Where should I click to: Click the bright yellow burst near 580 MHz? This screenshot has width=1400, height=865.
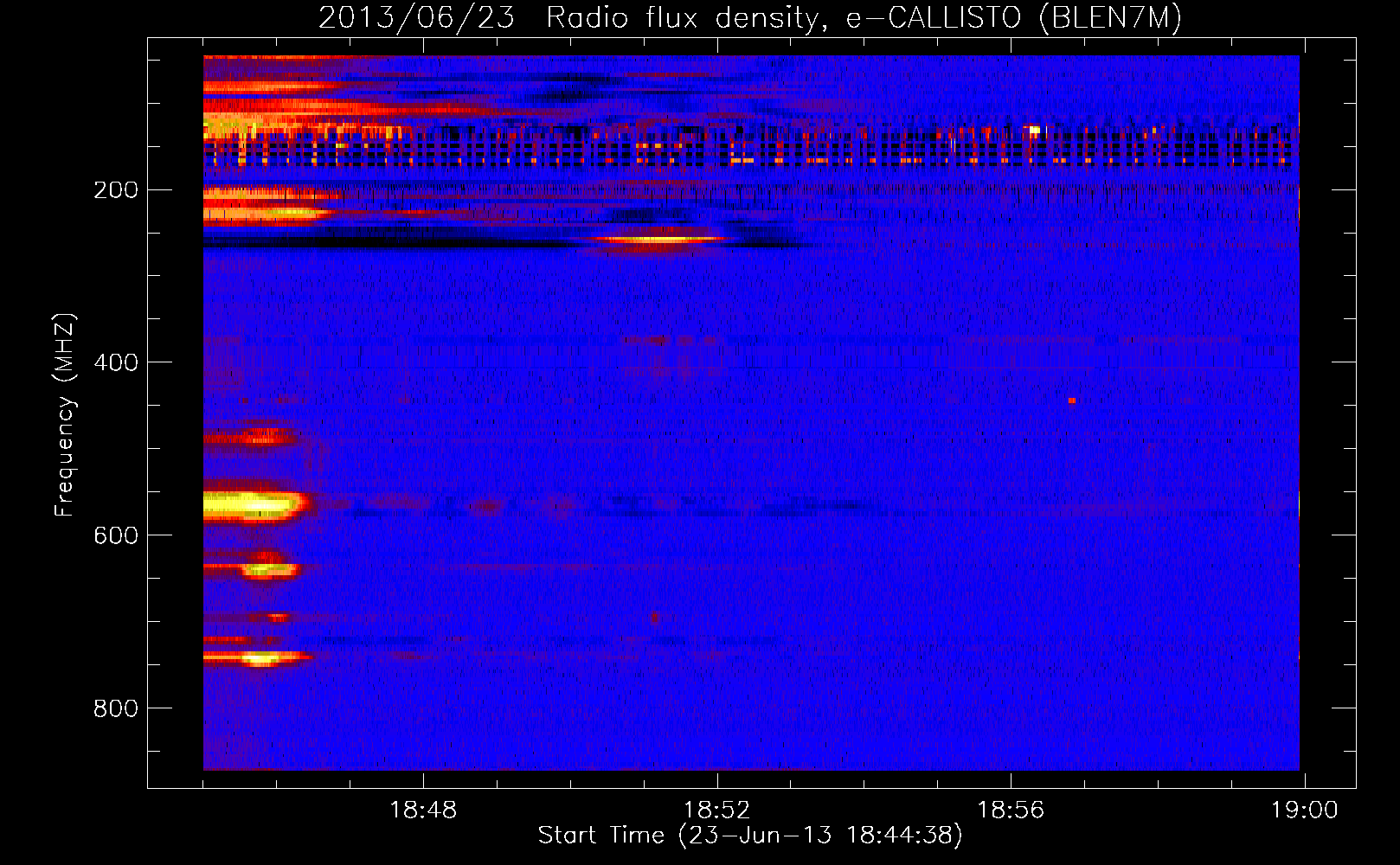click(255, 506)
